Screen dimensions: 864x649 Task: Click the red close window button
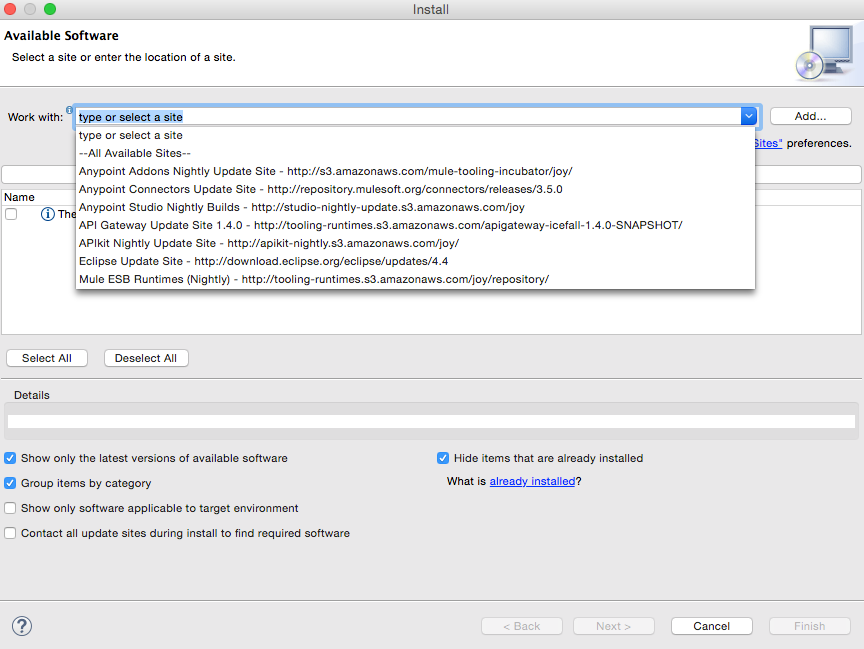tap(10, 9)
